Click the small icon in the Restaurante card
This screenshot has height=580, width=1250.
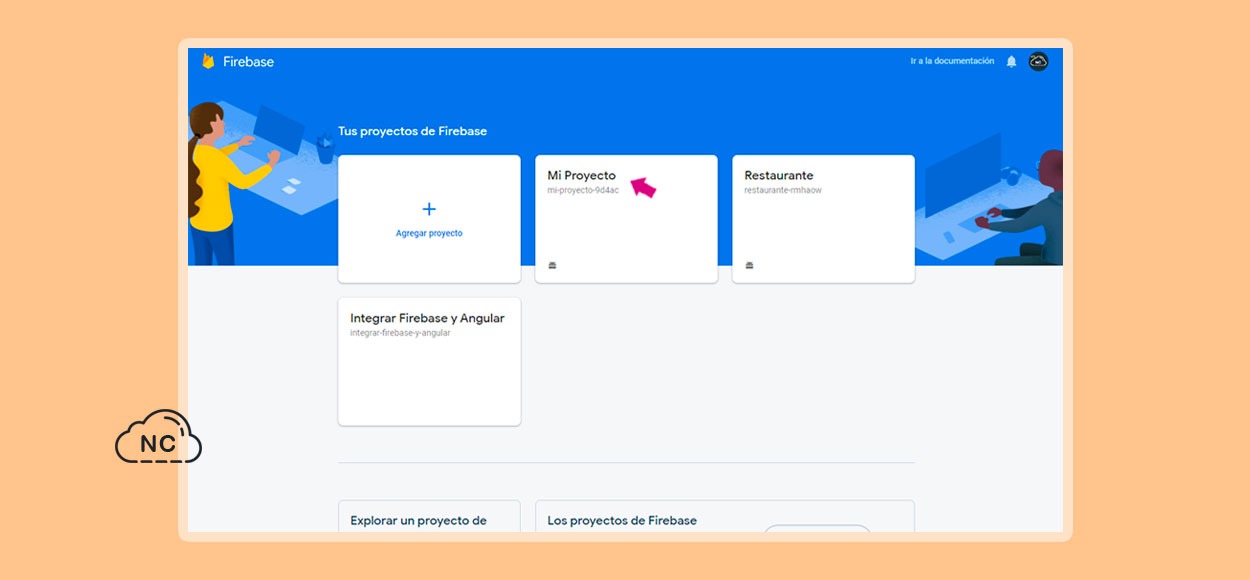(x=749, y=265)
